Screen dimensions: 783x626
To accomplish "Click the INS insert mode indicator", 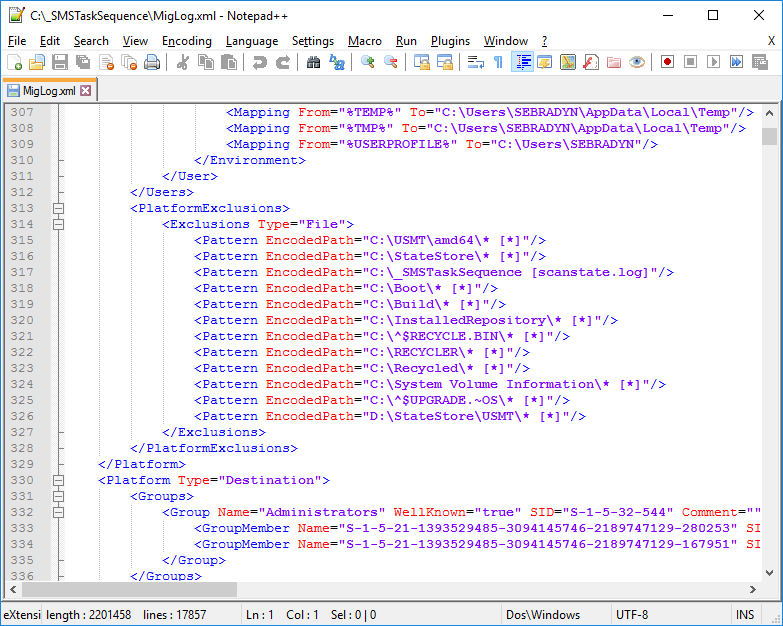I will (745, 615).
